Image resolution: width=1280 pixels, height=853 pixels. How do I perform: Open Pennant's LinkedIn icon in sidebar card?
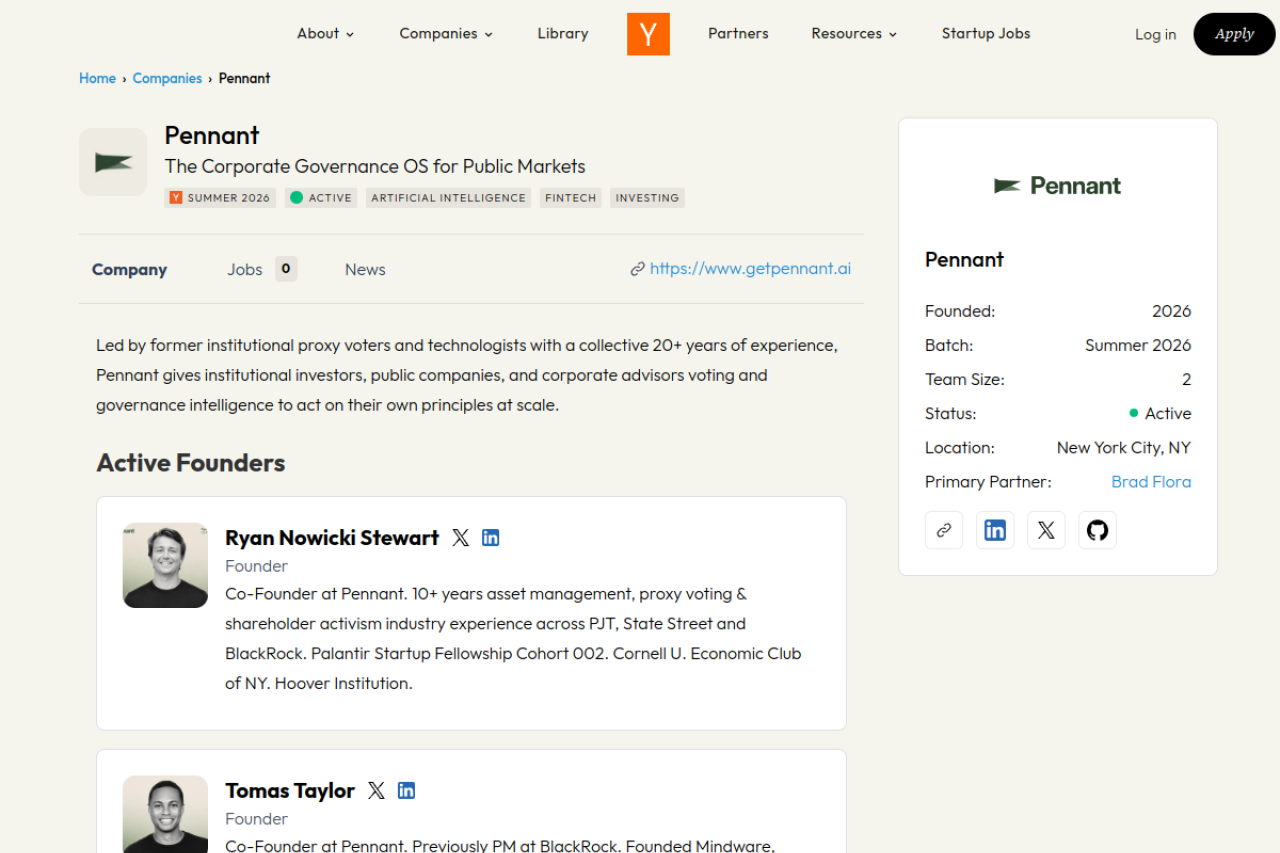995,531
